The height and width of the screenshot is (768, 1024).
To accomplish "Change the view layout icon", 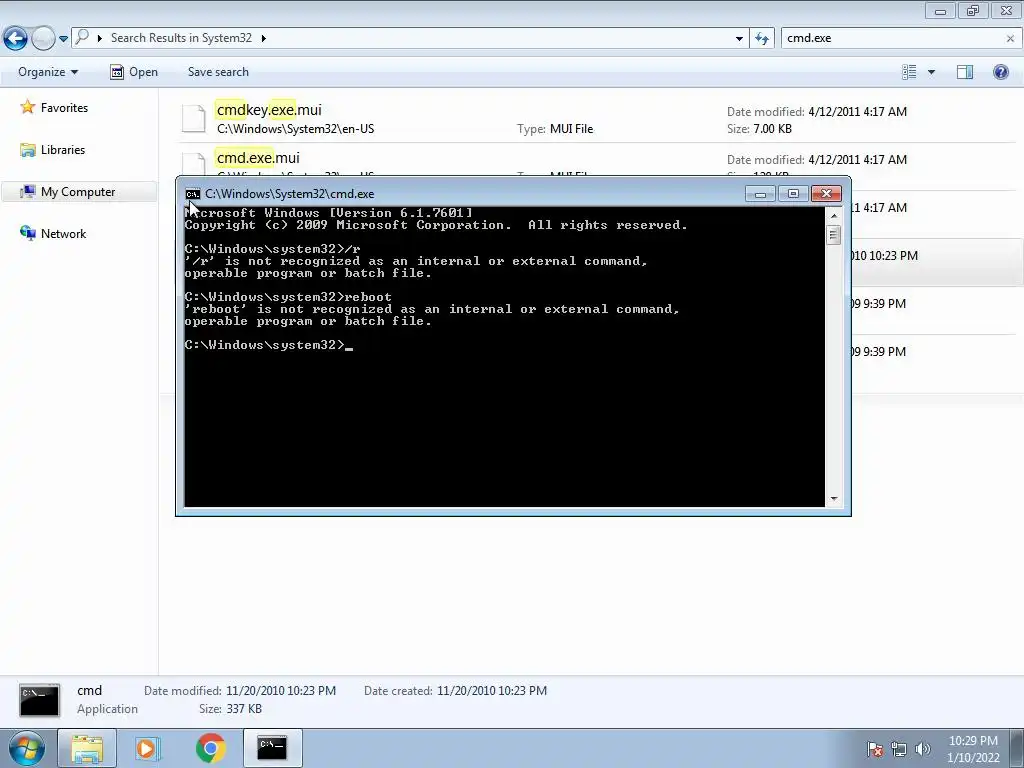I will pyautogui.click(x=909, y=72).
